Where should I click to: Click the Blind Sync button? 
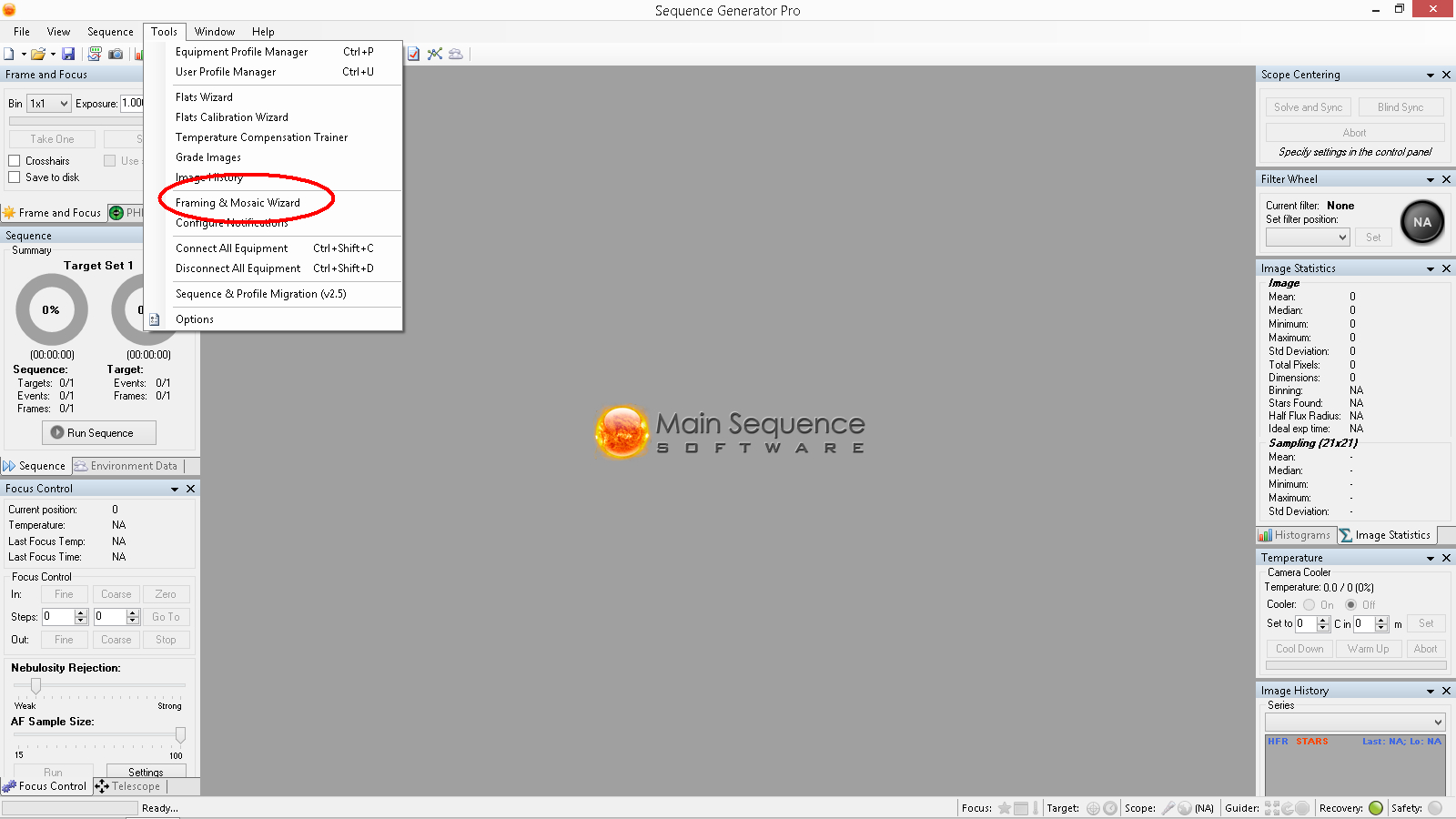point(1400,107)
